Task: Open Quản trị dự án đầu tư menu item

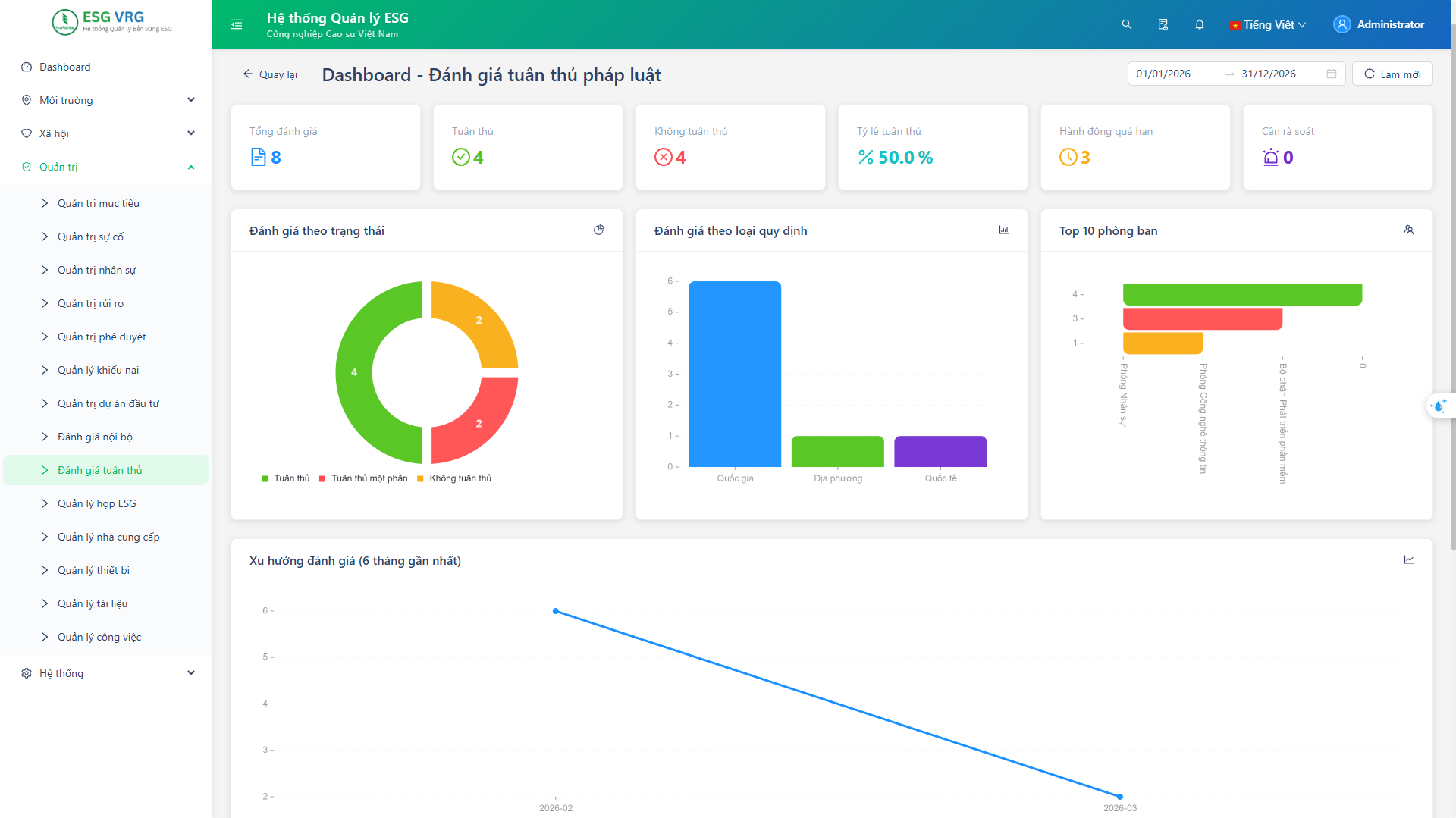Action: [x=105, y=403]
